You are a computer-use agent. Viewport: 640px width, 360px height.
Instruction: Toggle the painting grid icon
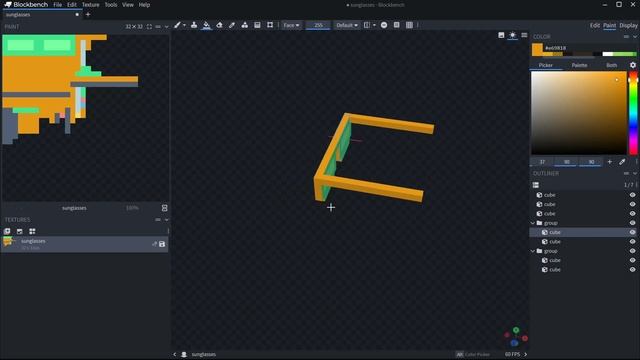409,25
